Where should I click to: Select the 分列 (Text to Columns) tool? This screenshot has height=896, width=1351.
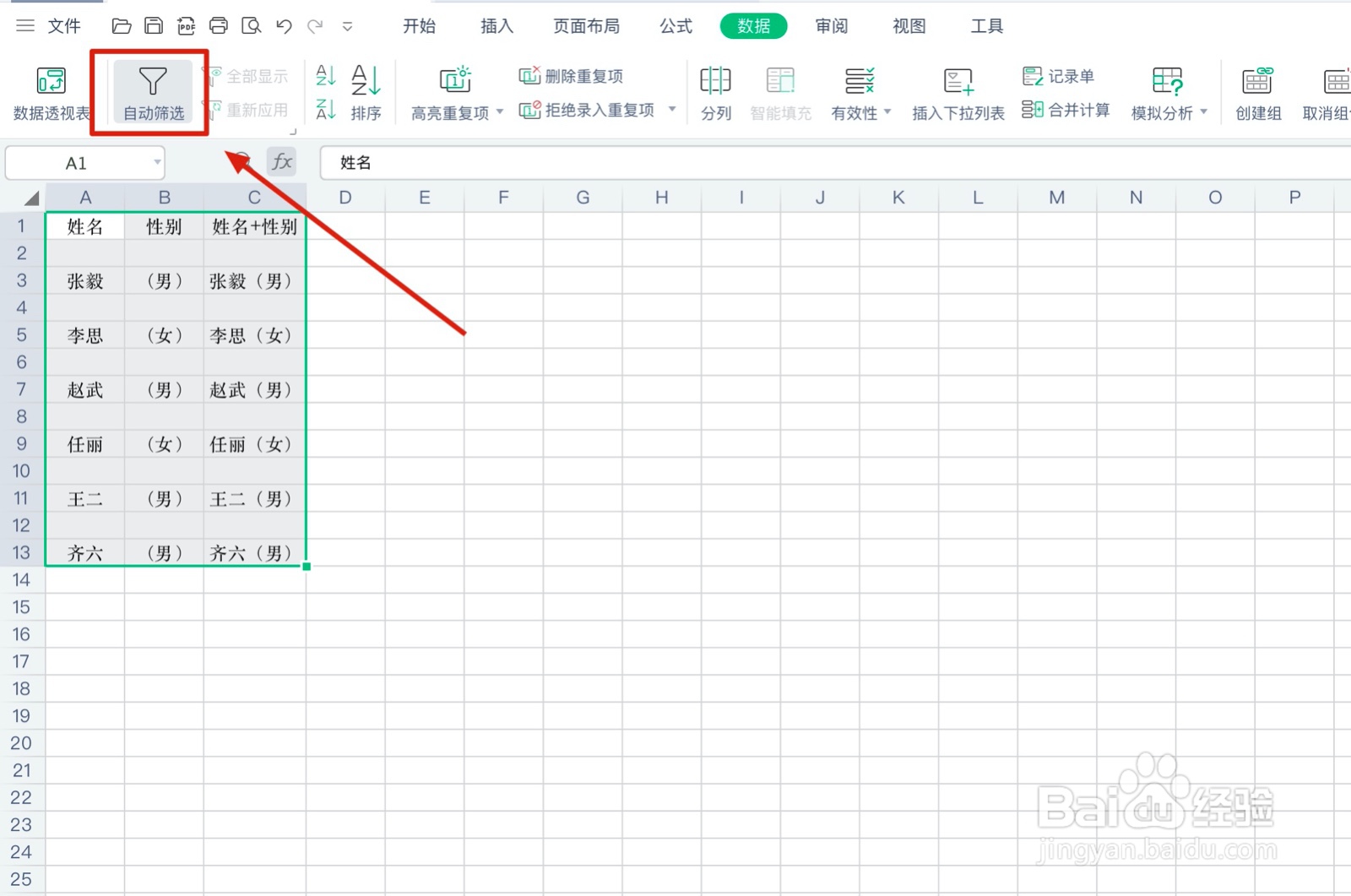click(715, 91)
